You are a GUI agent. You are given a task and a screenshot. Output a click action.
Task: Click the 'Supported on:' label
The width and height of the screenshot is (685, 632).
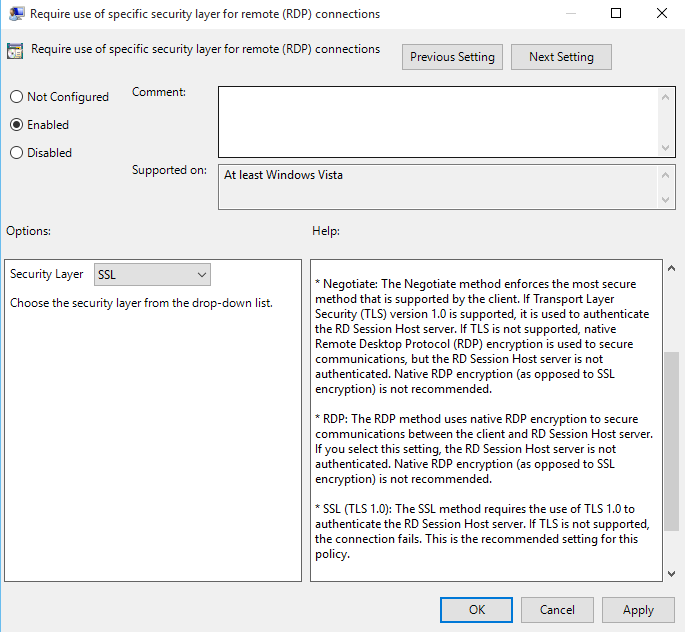(x=170, y=170)
